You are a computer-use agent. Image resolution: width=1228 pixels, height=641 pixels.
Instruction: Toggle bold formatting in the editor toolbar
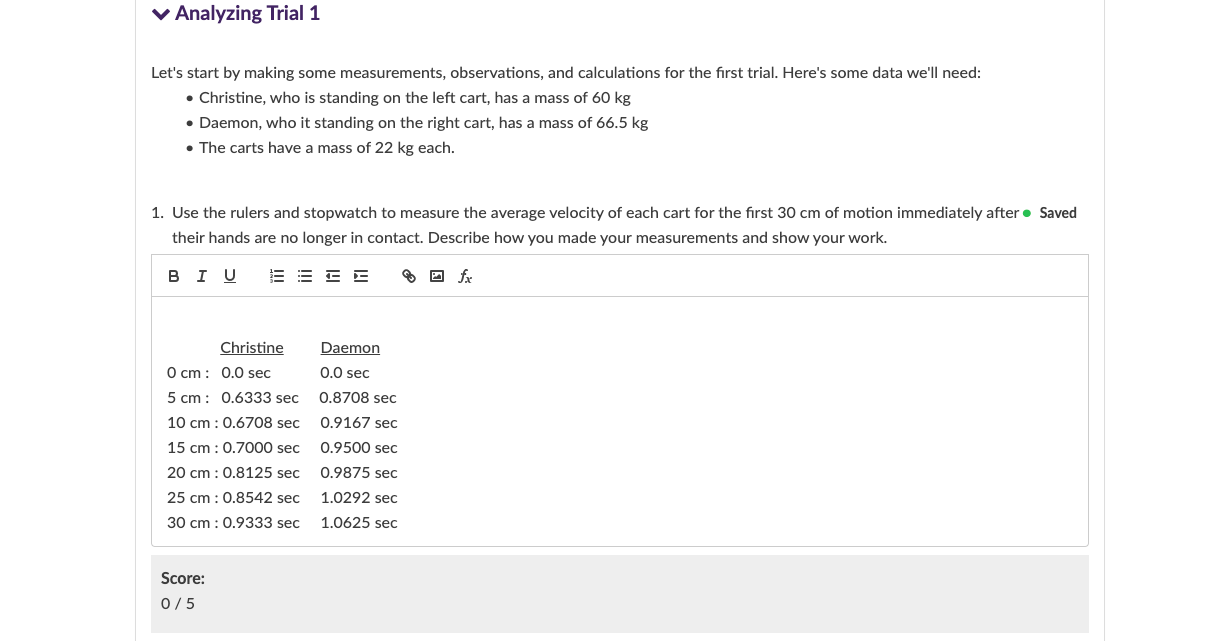[174, 276]
